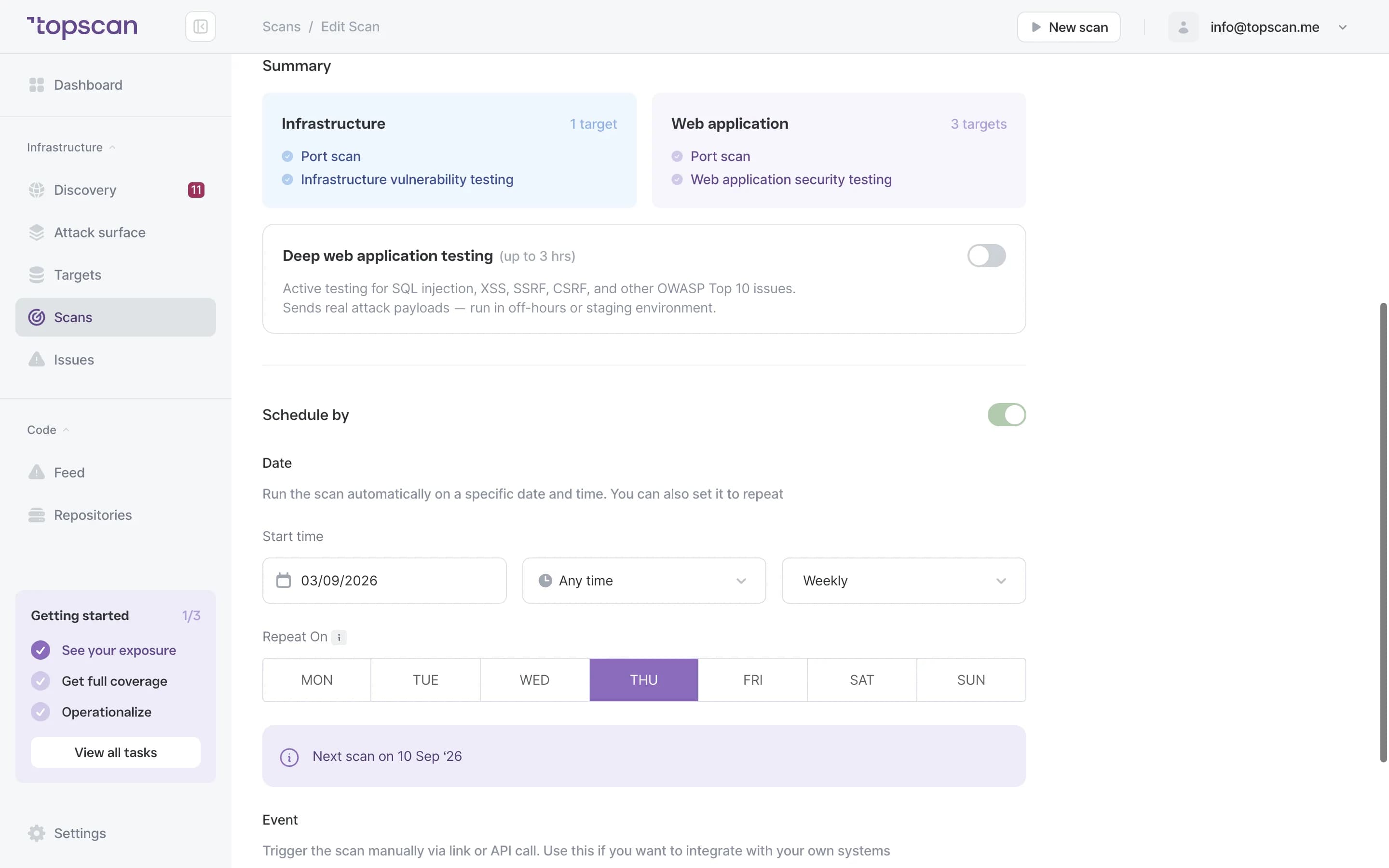Open Issues page

click(115, 359)
